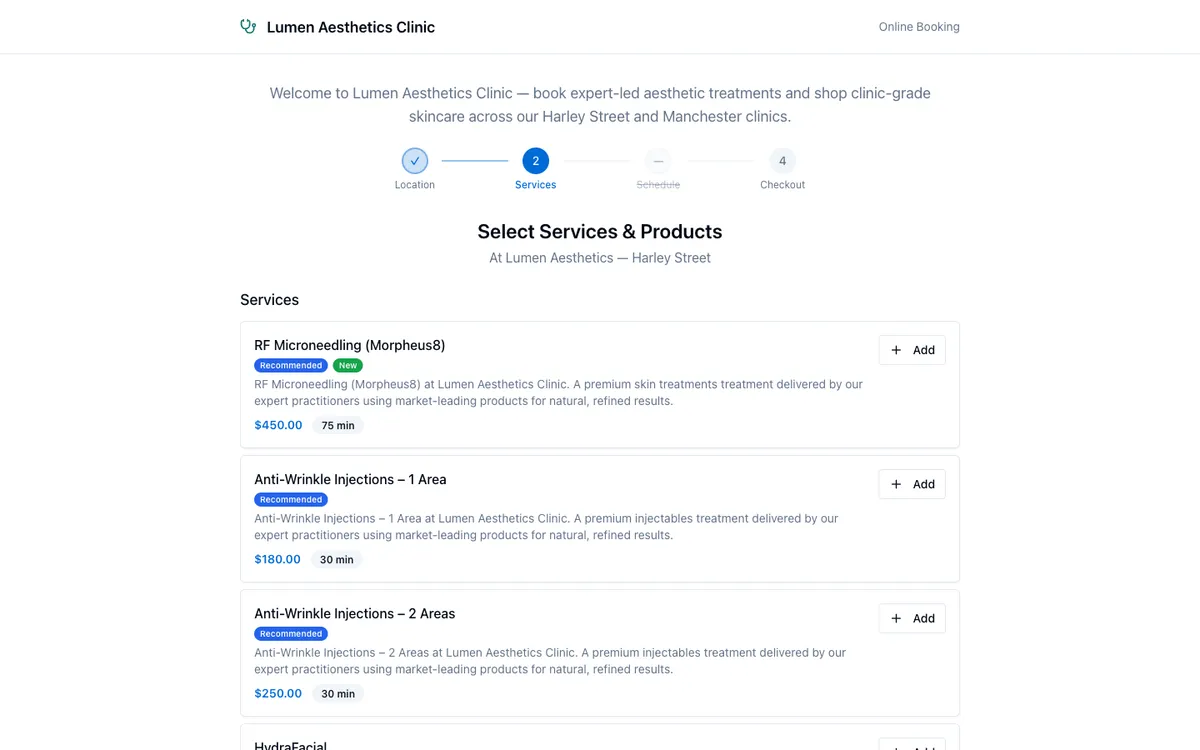1200x750 pixels.
Task: Click plus icon on RF Microneedling Add button
Action: (896, 350)
